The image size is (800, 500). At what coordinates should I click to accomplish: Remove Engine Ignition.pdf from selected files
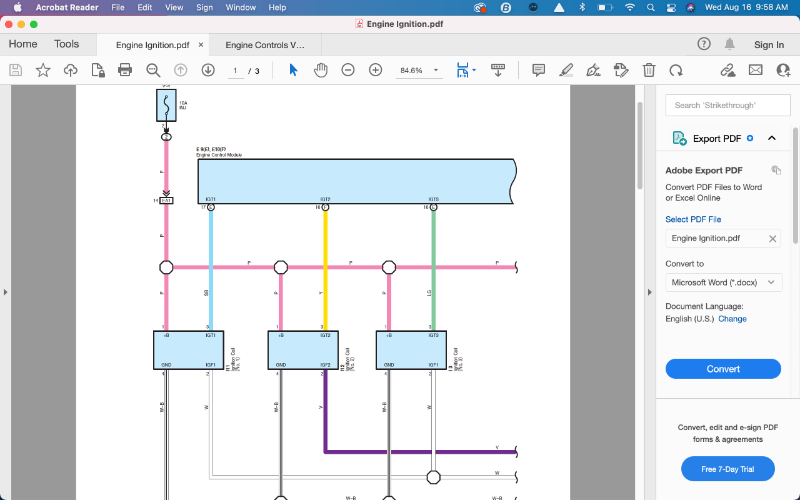tap(772, 239)
